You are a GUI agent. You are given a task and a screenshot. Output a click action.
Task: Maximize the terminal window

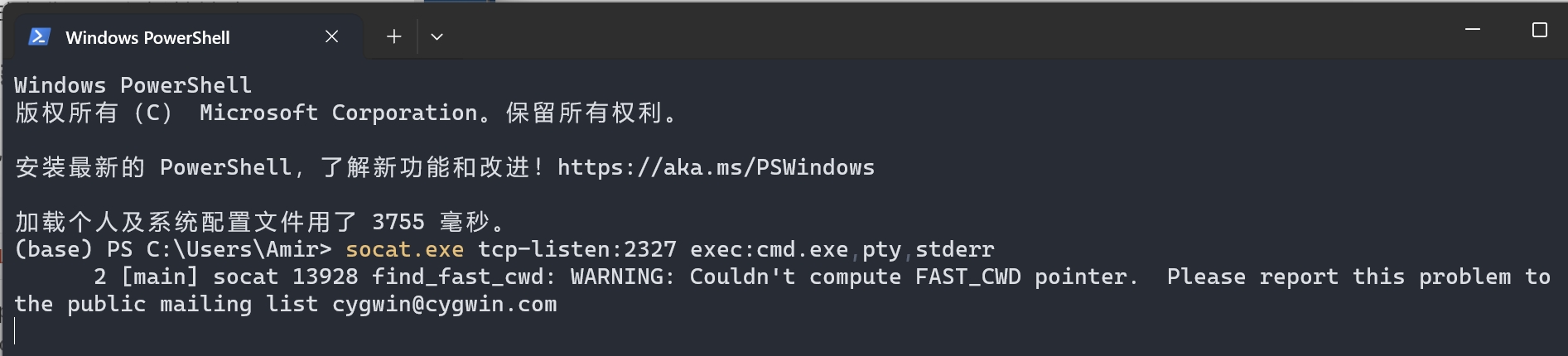point(1540,30)
